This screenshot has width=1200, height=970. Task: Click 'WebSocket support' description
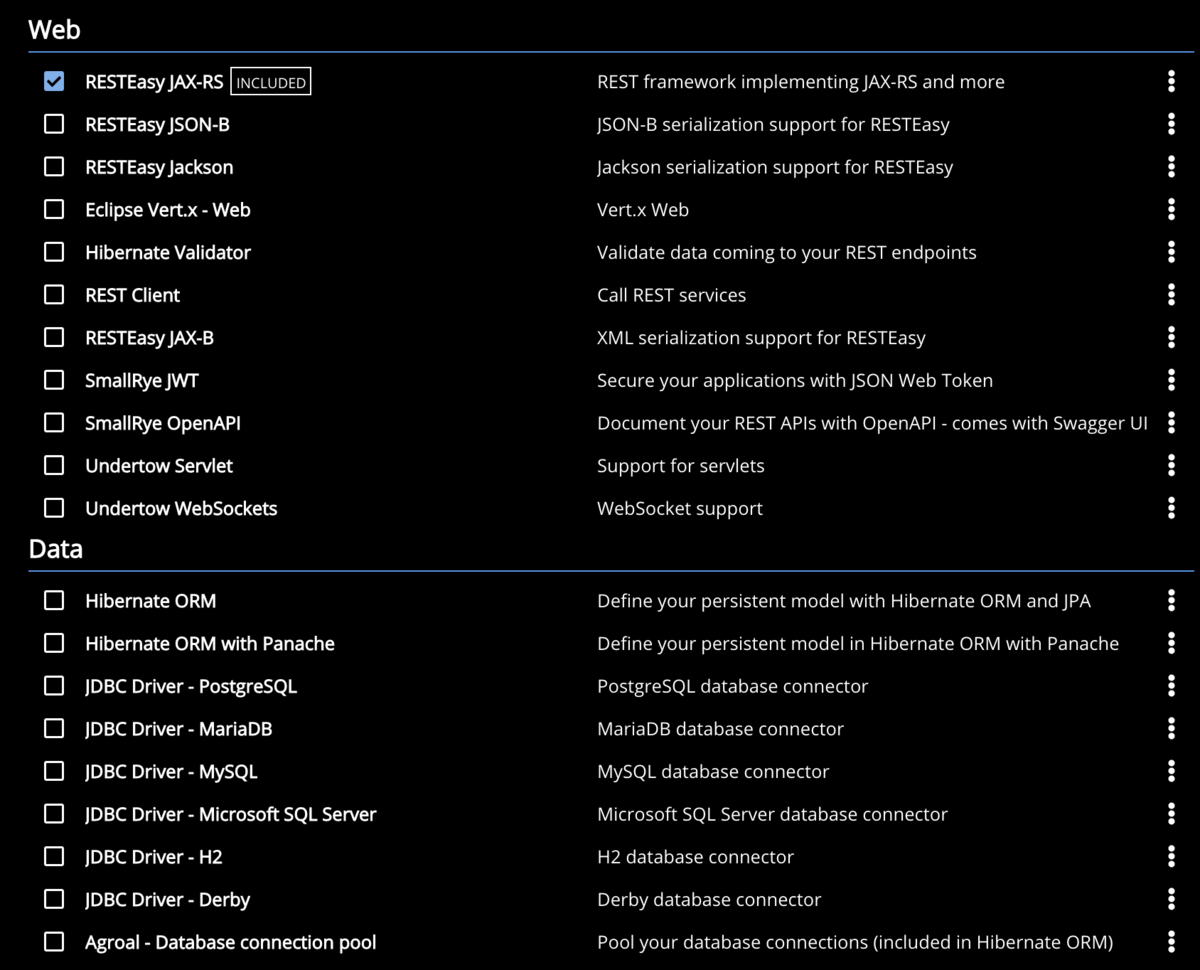[680, 508]
